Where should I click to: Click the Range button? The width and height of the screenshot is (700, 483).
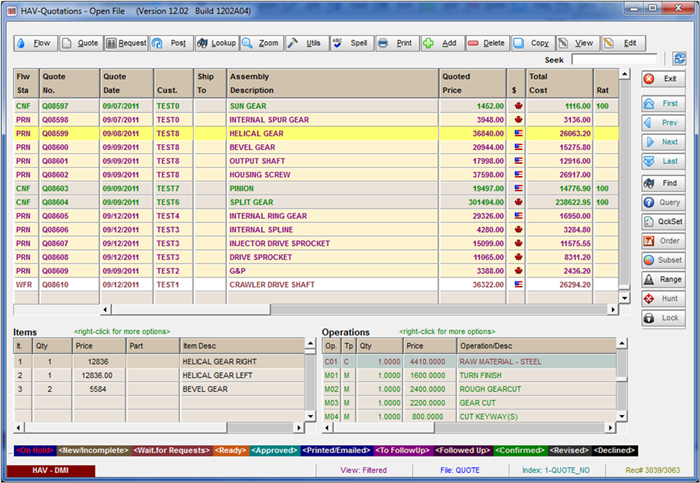663,279
